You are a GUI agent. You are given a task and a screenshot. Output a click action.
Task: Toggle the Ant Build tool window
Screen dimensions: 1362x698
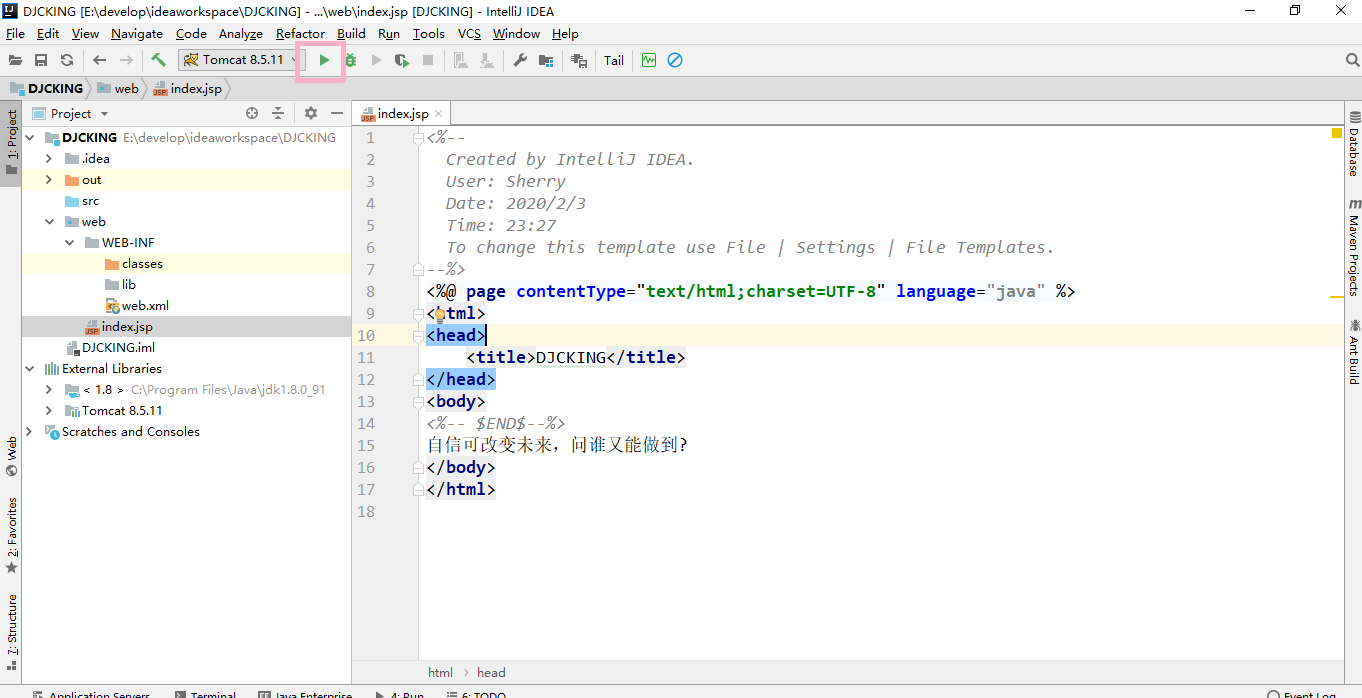[x=1353, y=351]
